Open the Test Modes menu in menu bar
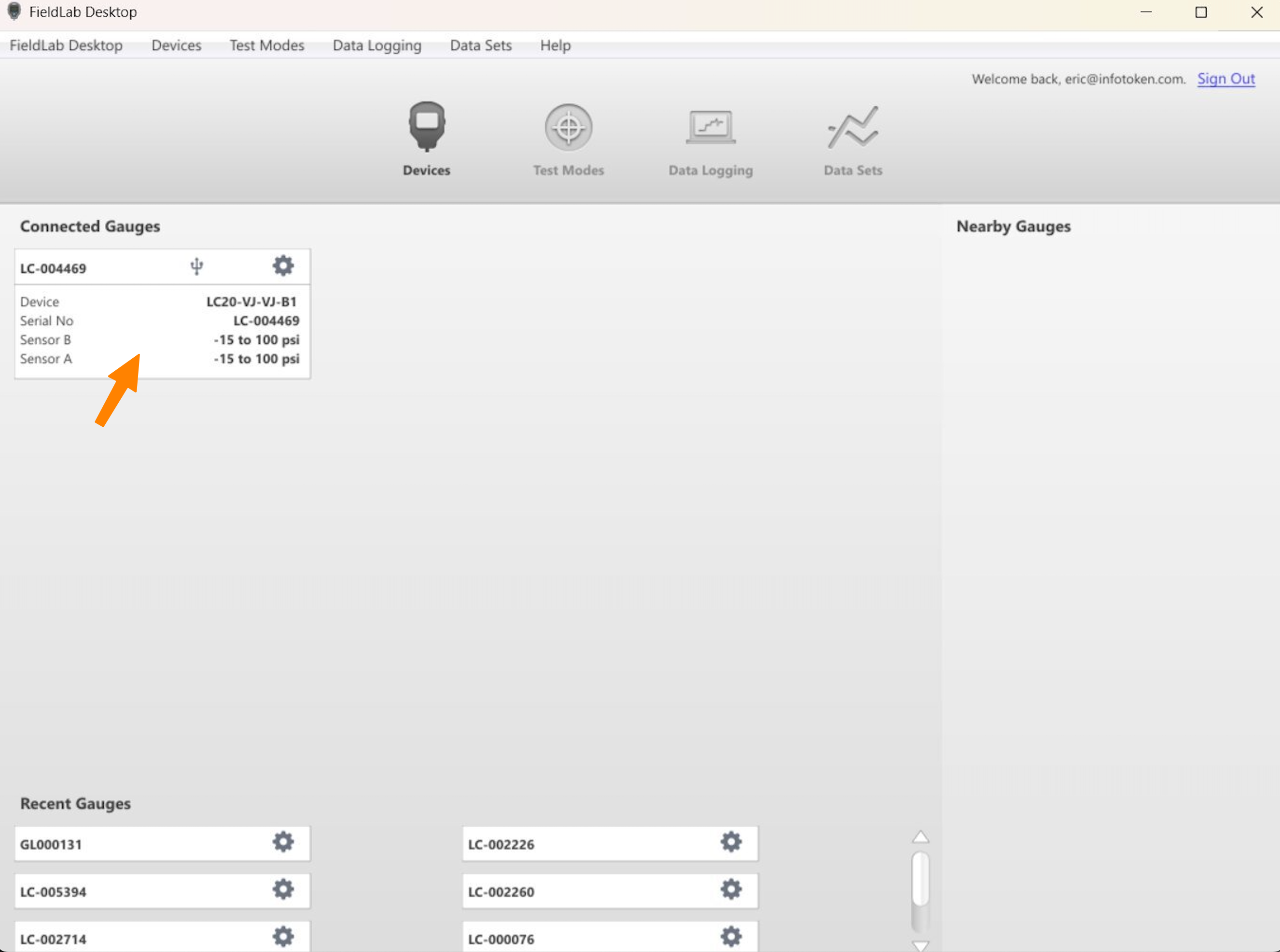This screenshot has width=1280, height=952. click(267, 45)
